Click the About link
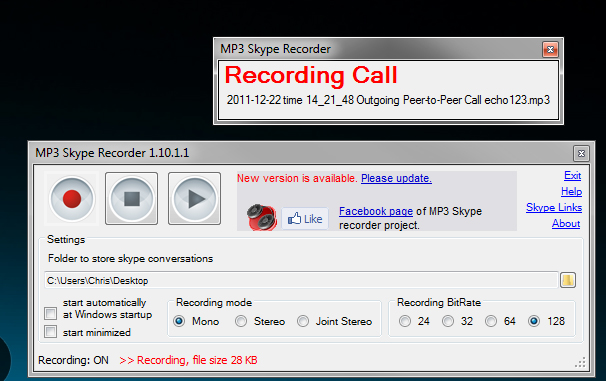Image resolution: width=606 pixels, height=381 pixels. (x=566, y=223)
